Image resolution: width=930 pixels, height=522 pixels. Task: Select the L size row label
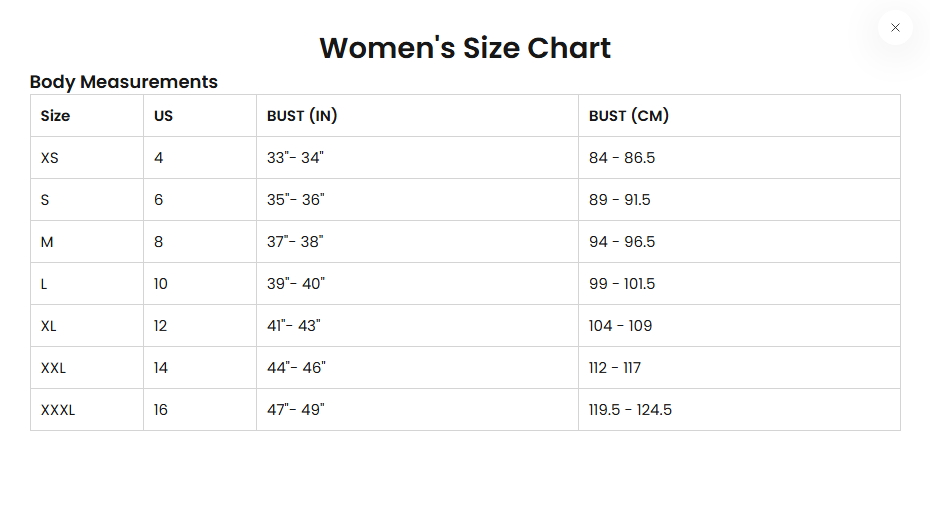(x=44, y=284)
